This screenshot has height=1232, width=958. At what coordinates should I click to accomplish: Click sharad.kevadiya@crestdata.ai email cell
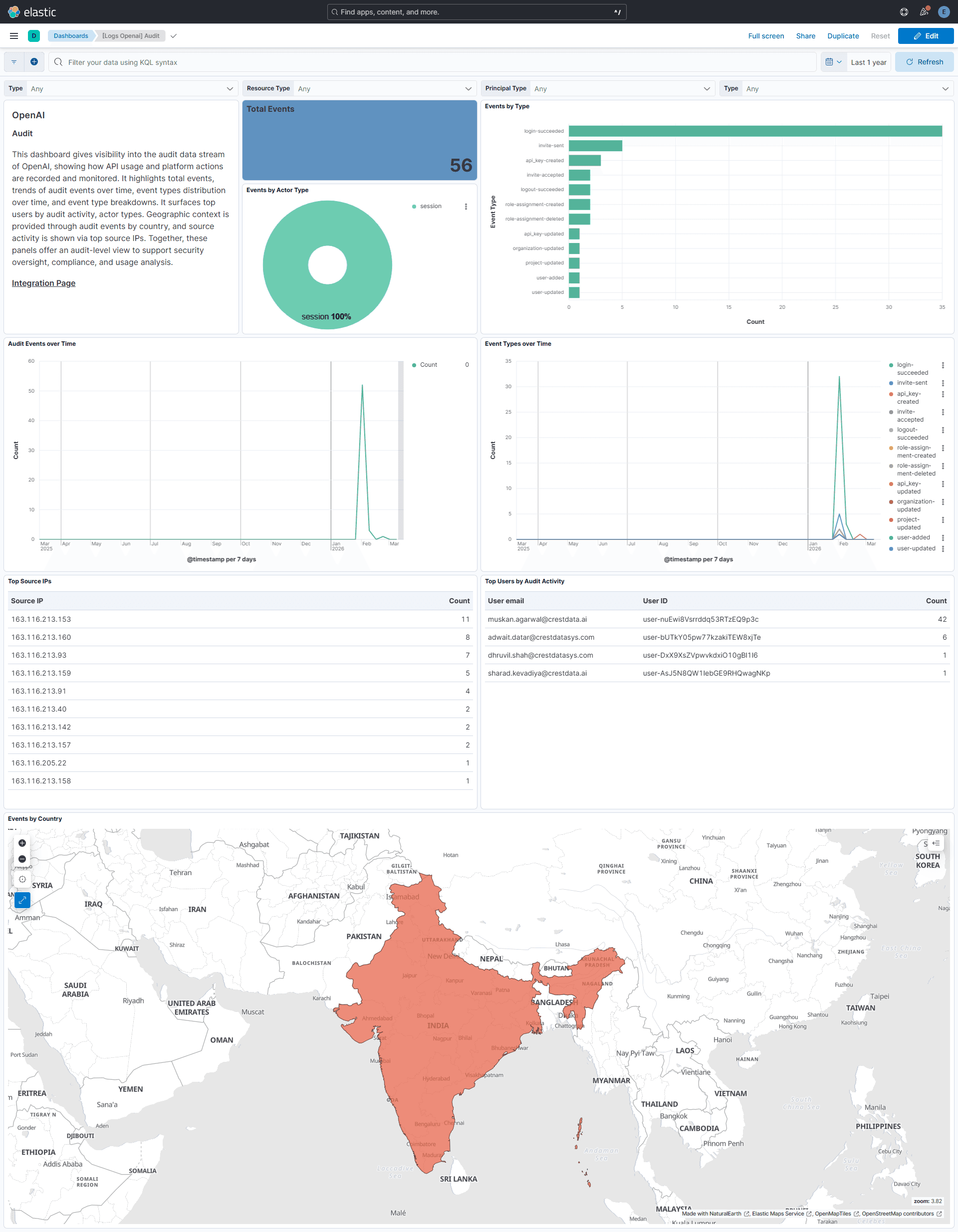[x=537, y=674]
